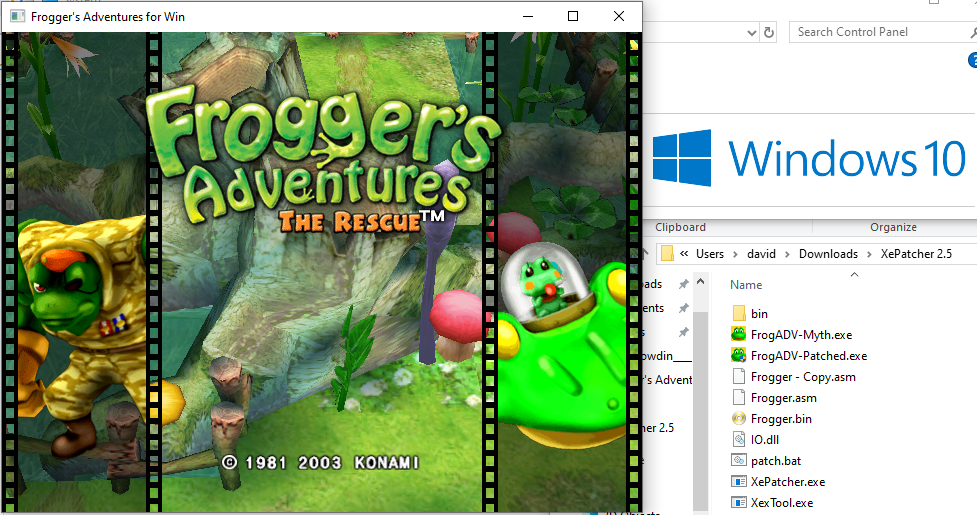This screenshot has width=977, height=515.
Task: Maximize the Frogger's Adventures window
Action: 573,16
